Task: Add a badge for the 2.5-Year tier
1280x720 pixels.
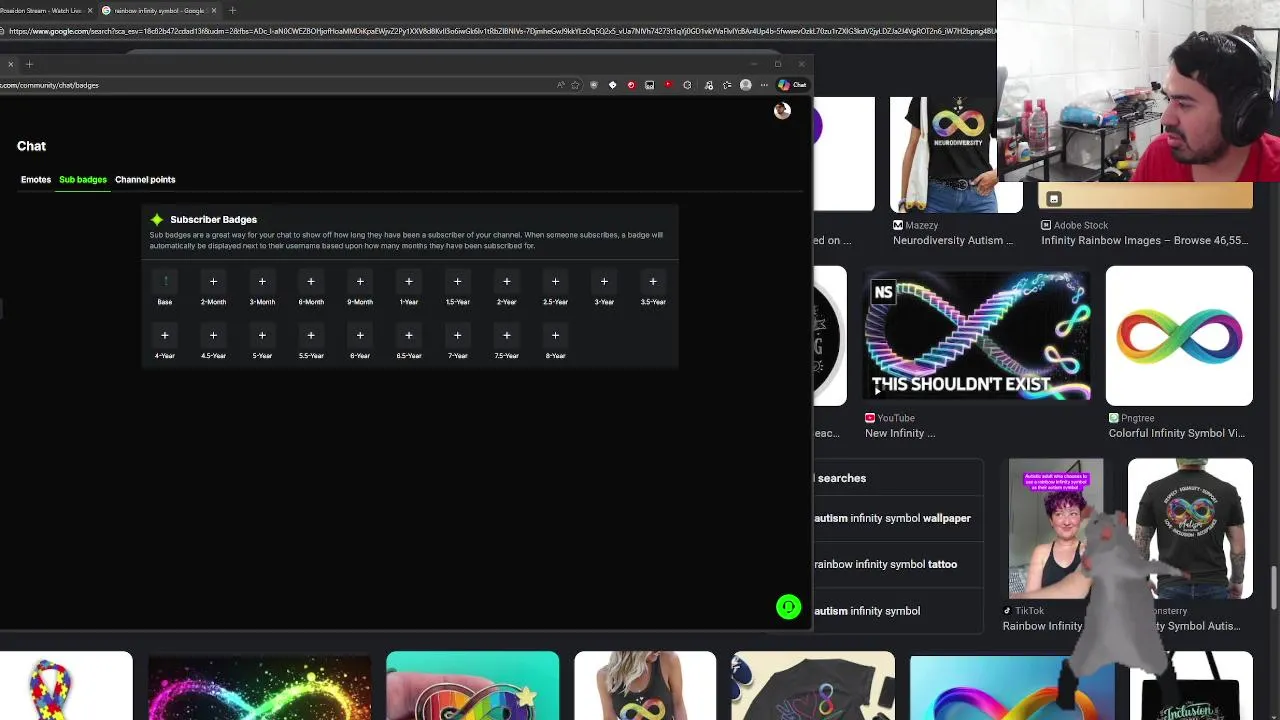Action: pyautogui.click(x=555, y=282)
